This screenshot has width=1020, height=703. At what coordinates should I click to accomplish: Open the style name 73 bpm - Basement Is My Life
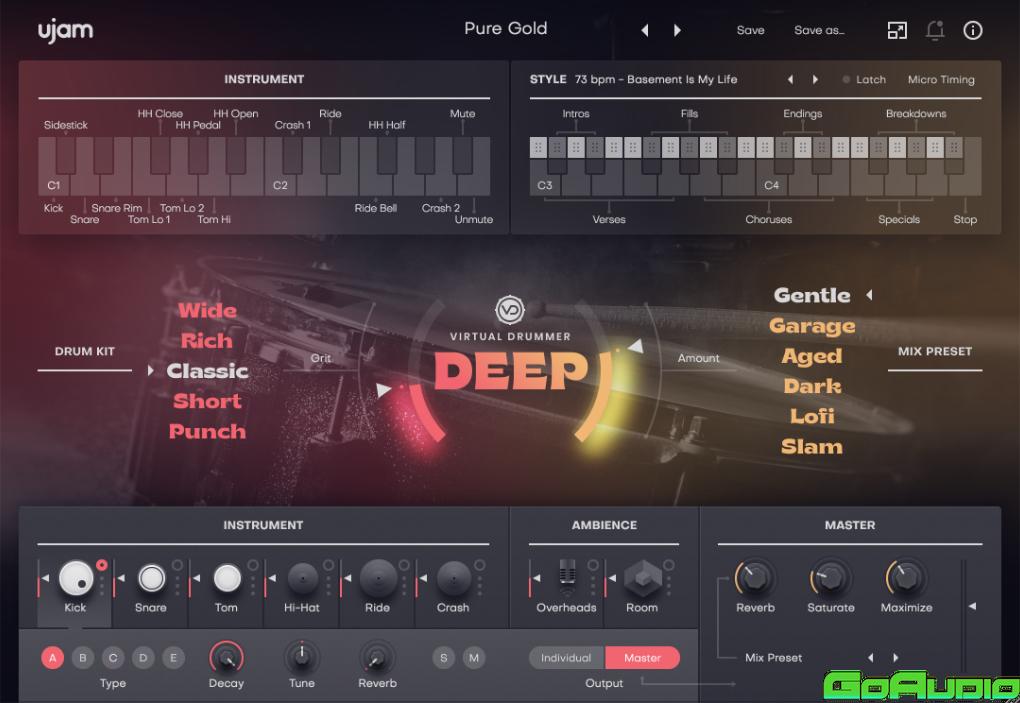[656, 79]
